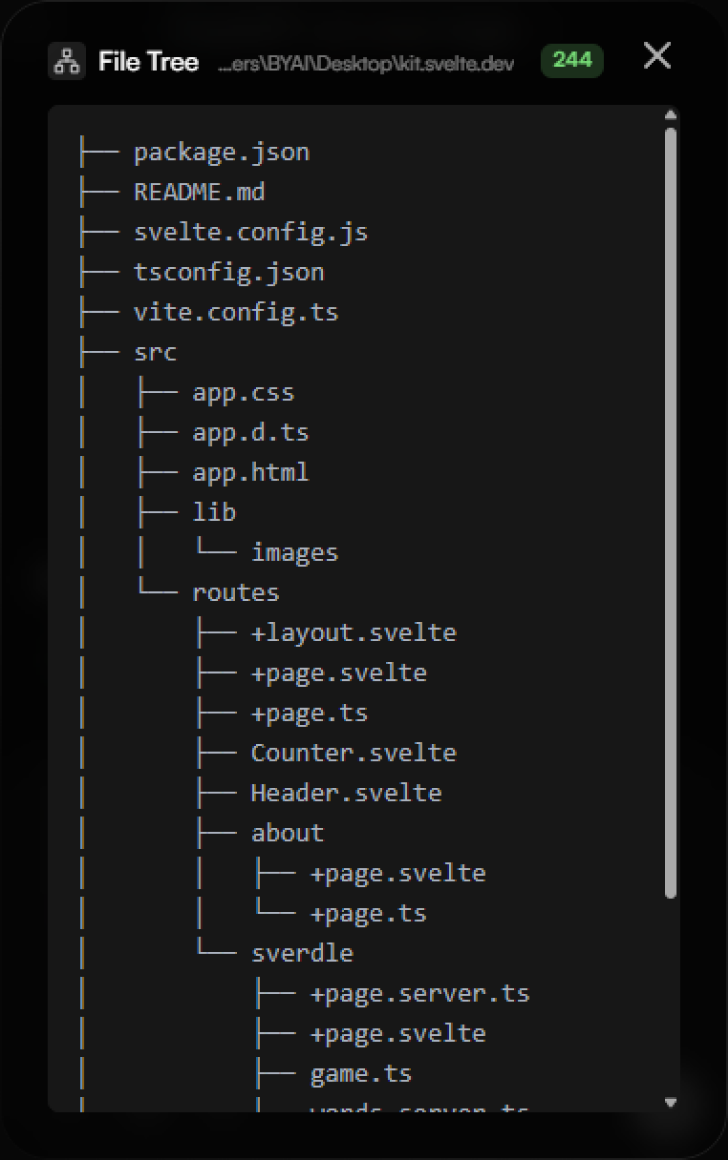The height and width of the screenshot is (1160, 728).
Task: Select svelte.config.js file
Action: [x=250, y=232]
